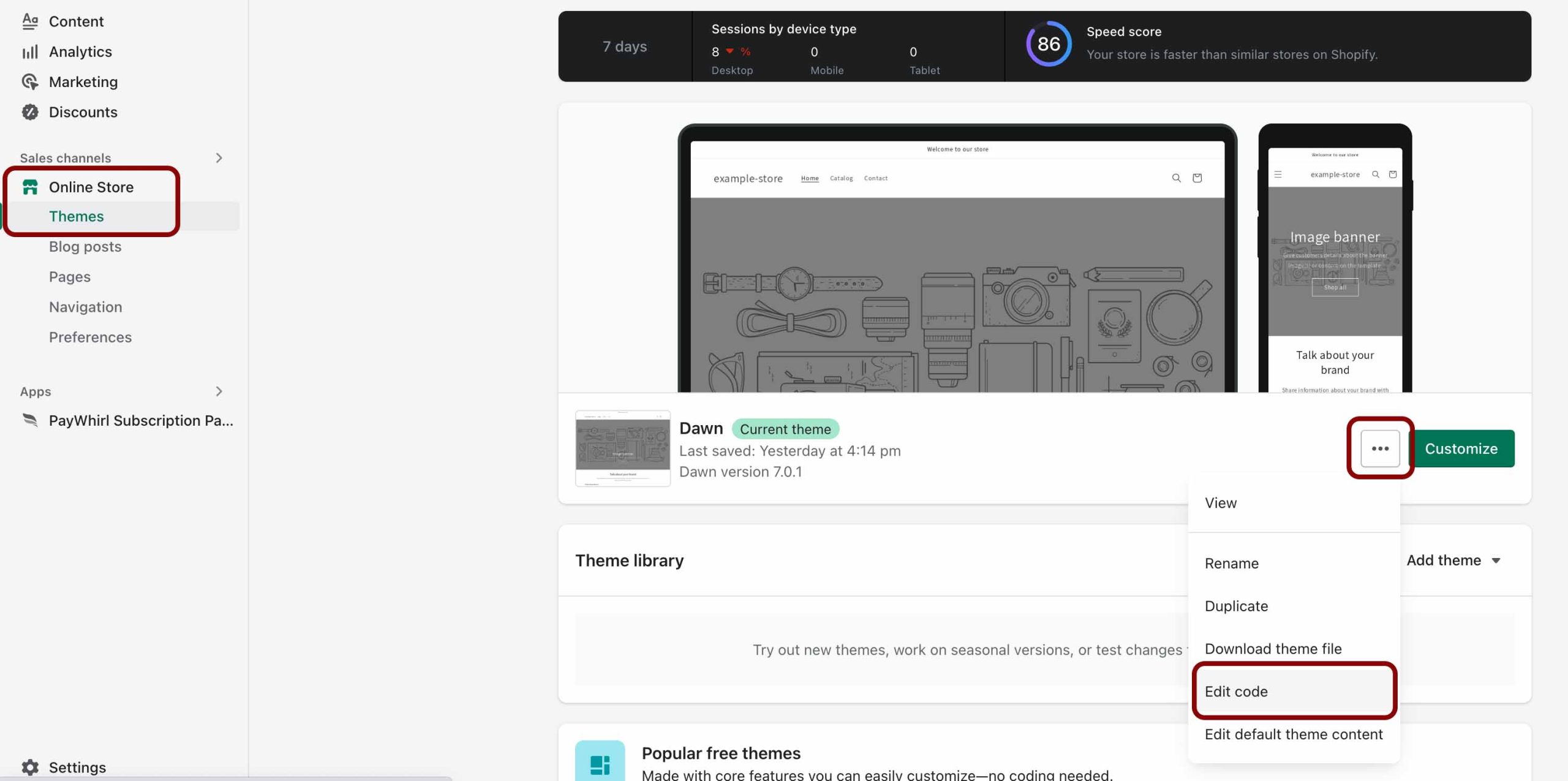Click the Mobile sessions count
1568x781 pixels.
point(814,52)
